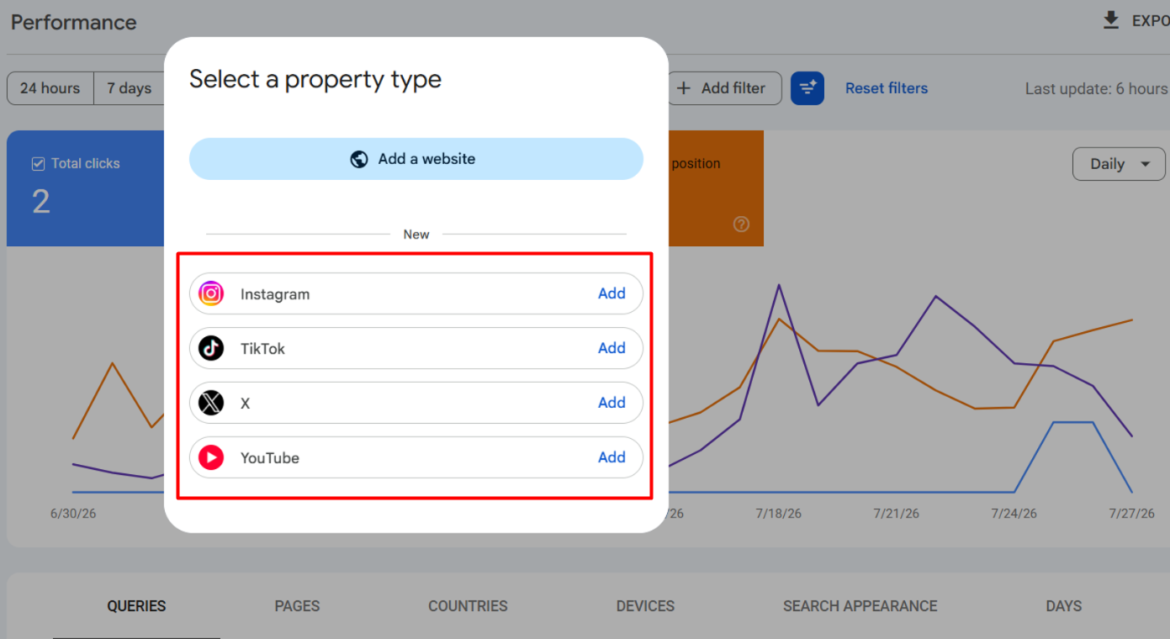The image size is (1170, 639).
Task: Click the TikTok label text
Action: click(x=263, y=349)
